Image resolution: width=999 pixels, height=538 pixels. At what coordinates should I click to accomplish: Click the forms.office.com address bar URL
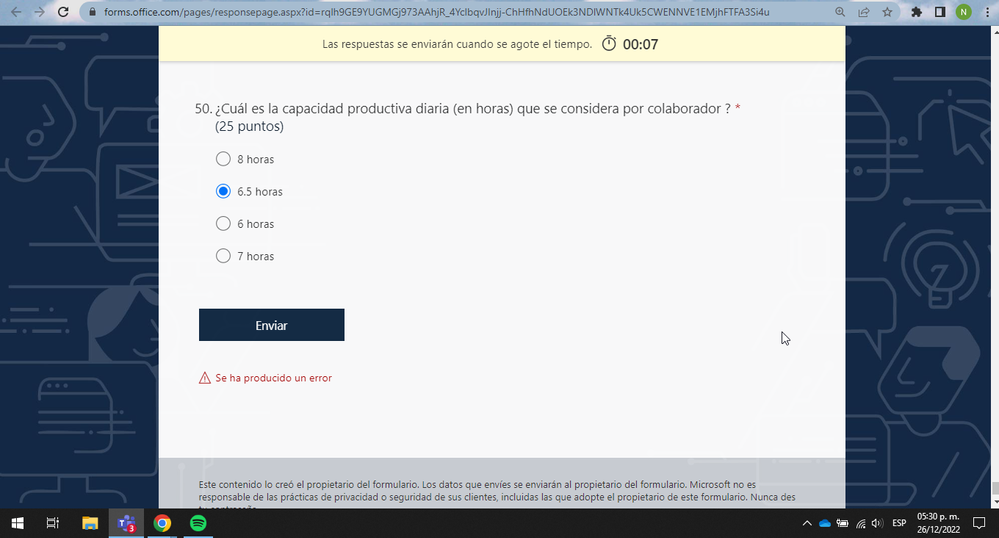(436, 12)
